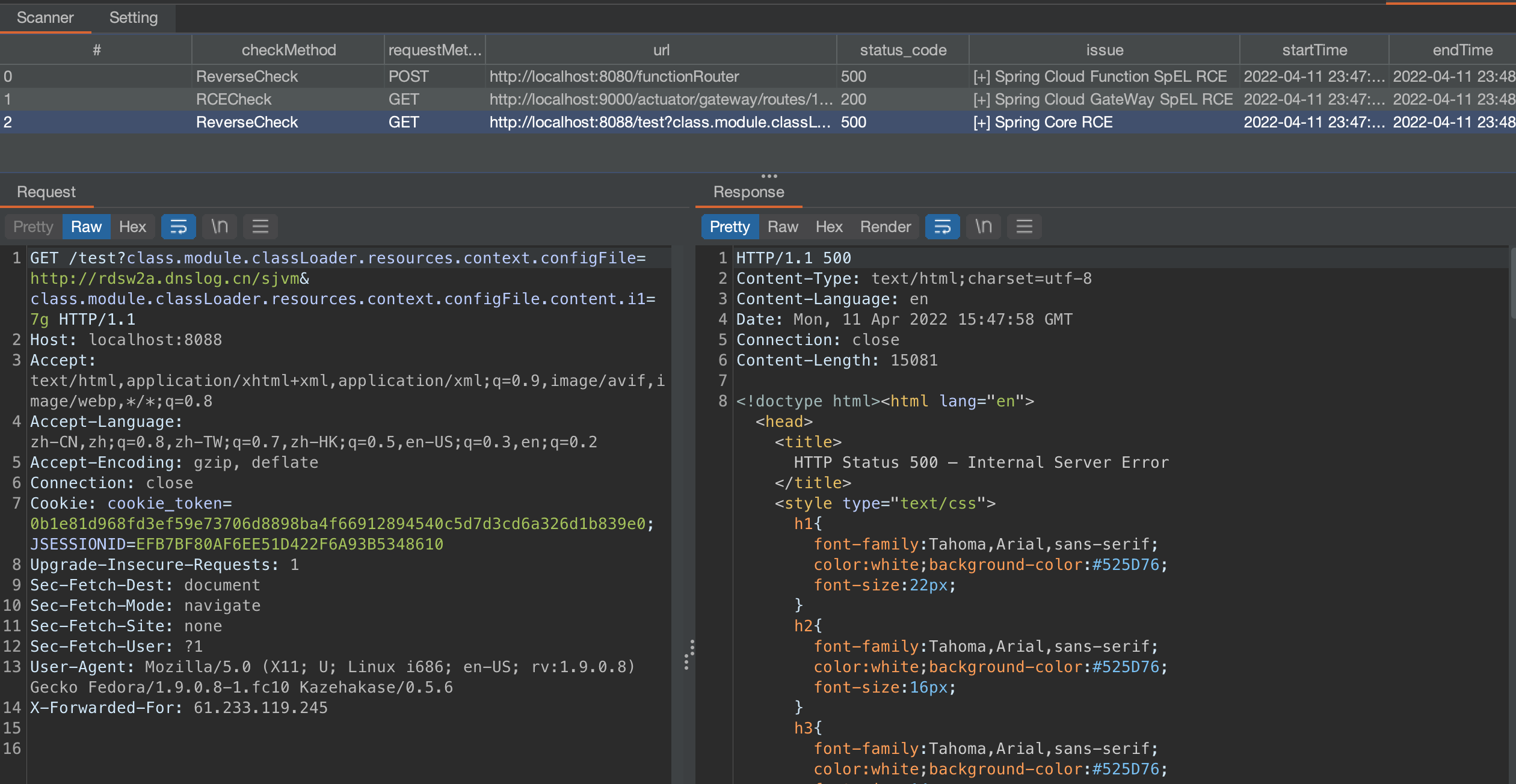Image resolution: width=1516 pixels, height=784 pixels.
Task: Click horizontal divider drag handle dots
Action: click(769, 176)
